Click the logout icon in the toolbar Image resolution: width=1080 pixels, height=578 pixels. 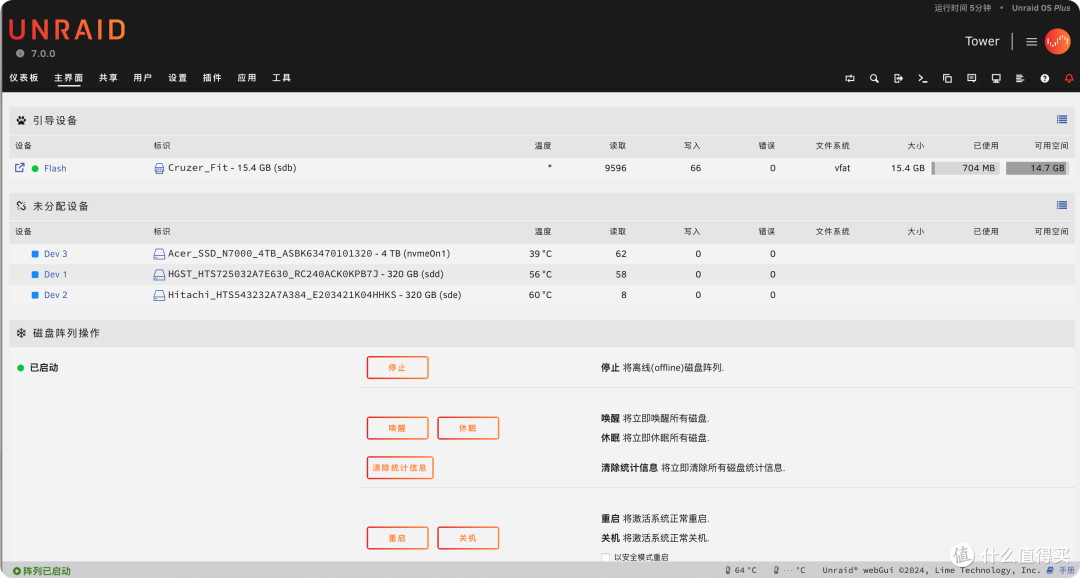tap(898, 79)
